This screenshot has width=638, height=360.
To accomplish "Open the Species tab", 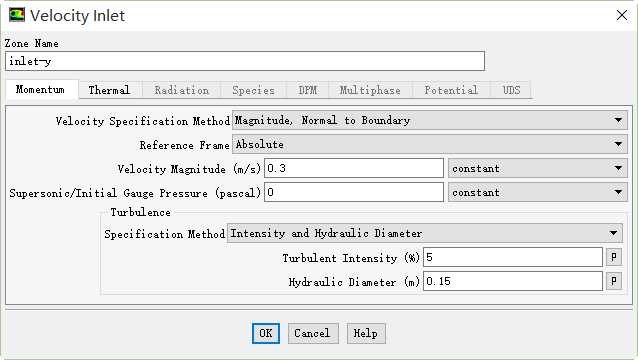I will tap(253, 90).
